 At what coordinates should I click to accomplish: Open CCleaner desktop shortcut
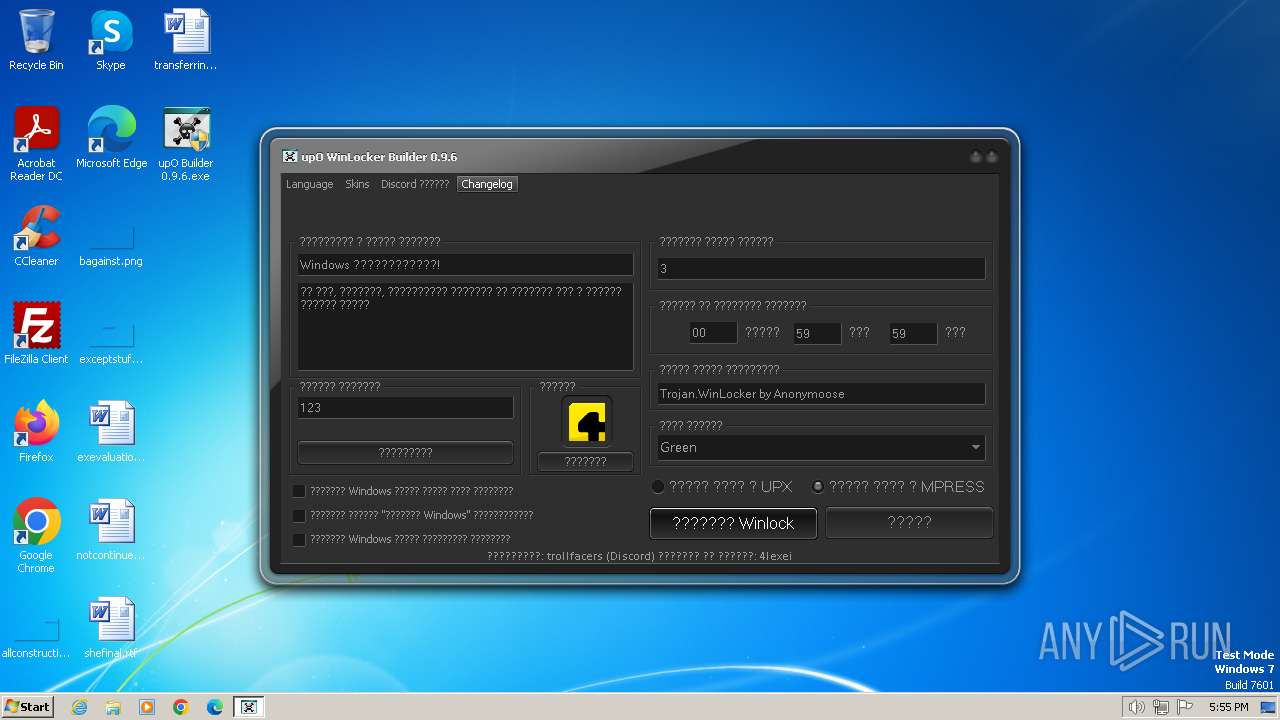pyautogui.click(x=36, y=236)
